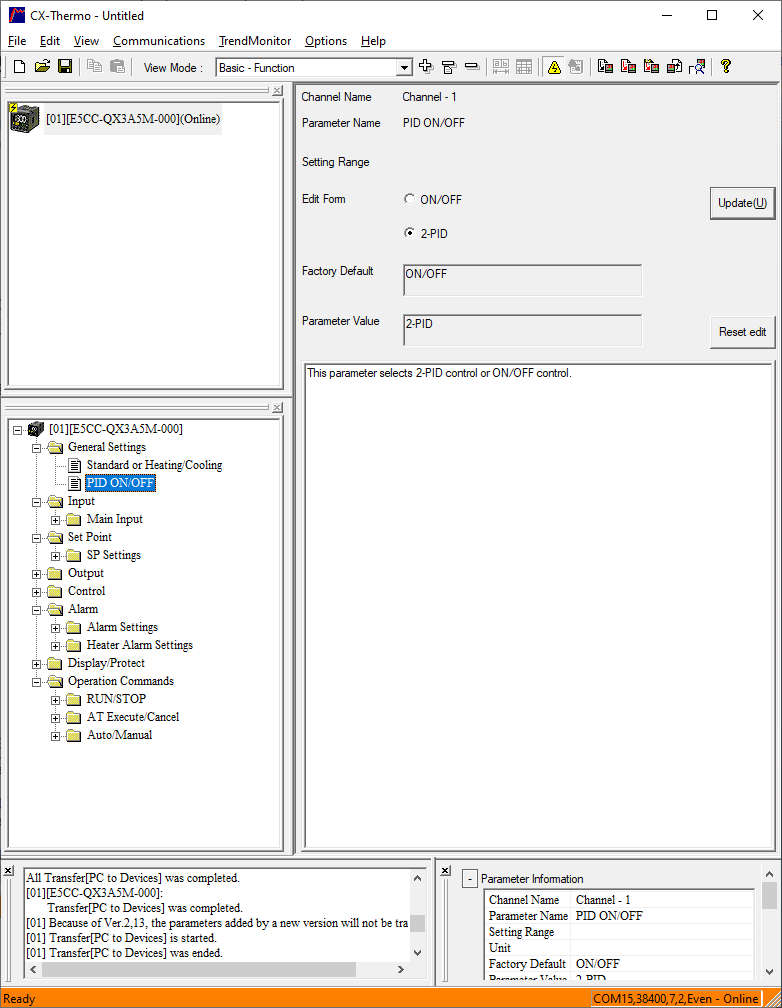Viewport: 782px width, 1008px height.
Task: Click the magnifier search icon in the toolbar
Action: (697, 66)
